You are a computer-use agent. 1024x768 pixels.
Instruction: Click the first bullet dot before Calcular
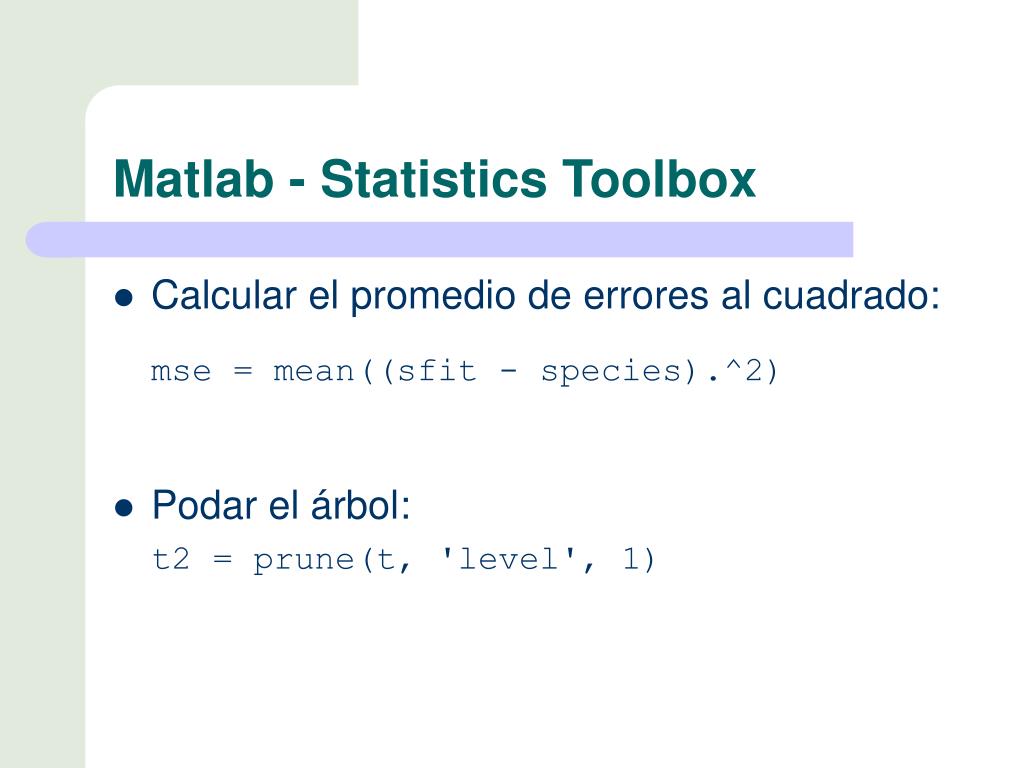(123, 298)
